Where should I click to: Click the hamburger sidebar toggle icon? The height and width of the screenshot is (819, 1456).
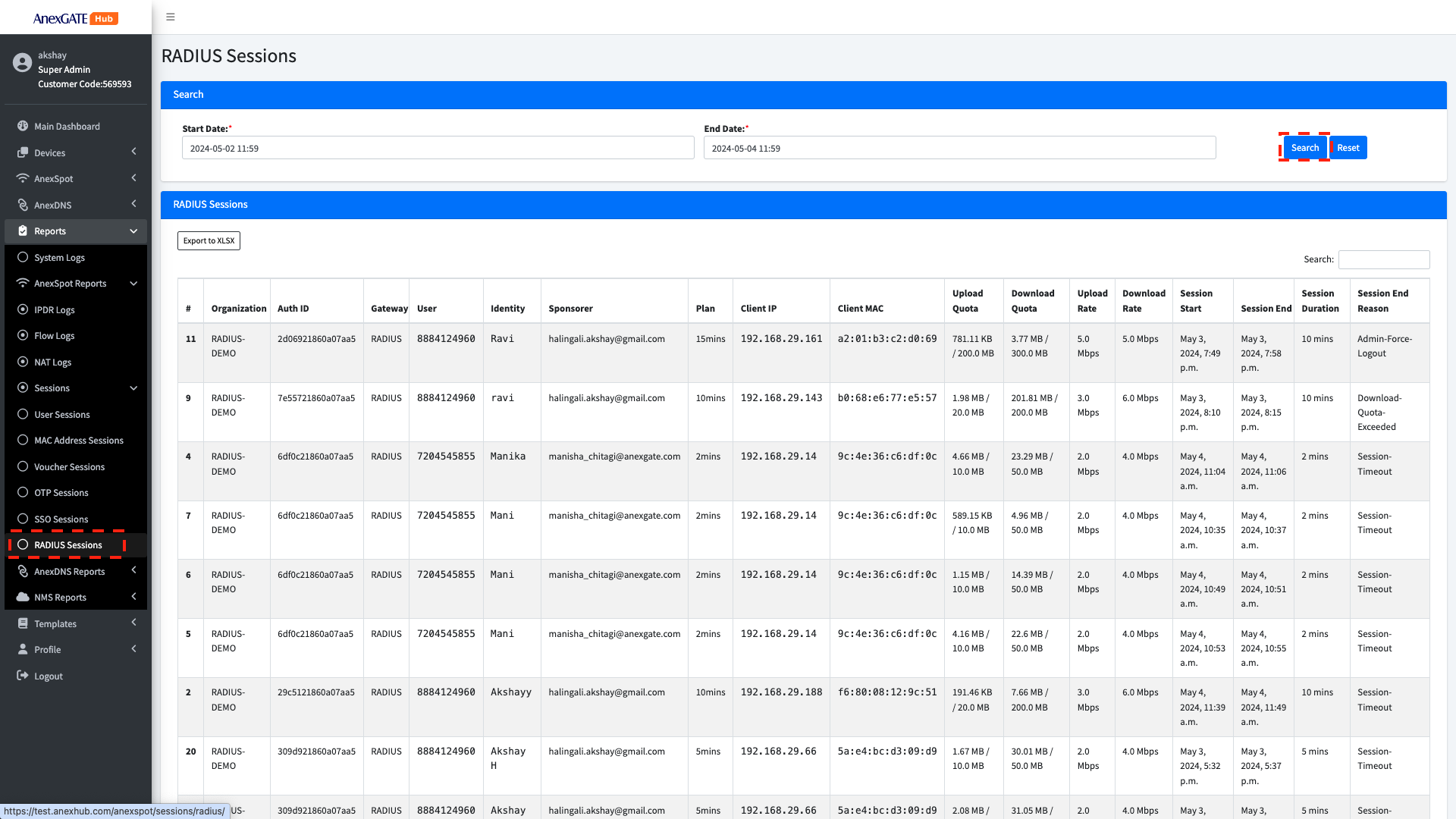pyautogui.click(x=171, y=17)
